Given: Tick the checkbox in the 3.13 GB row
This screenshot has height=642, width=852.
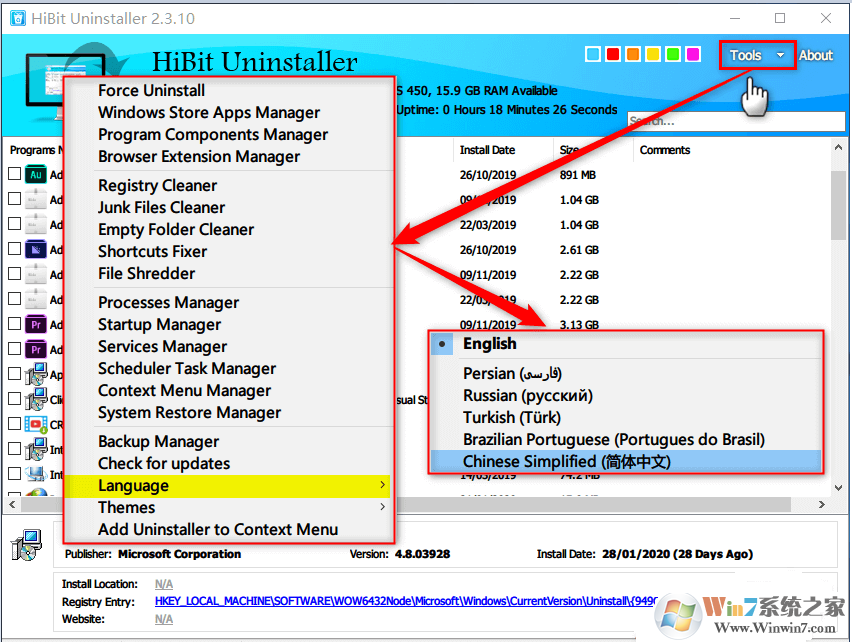Looking at the screenshot, I should (x=15, y=324).
